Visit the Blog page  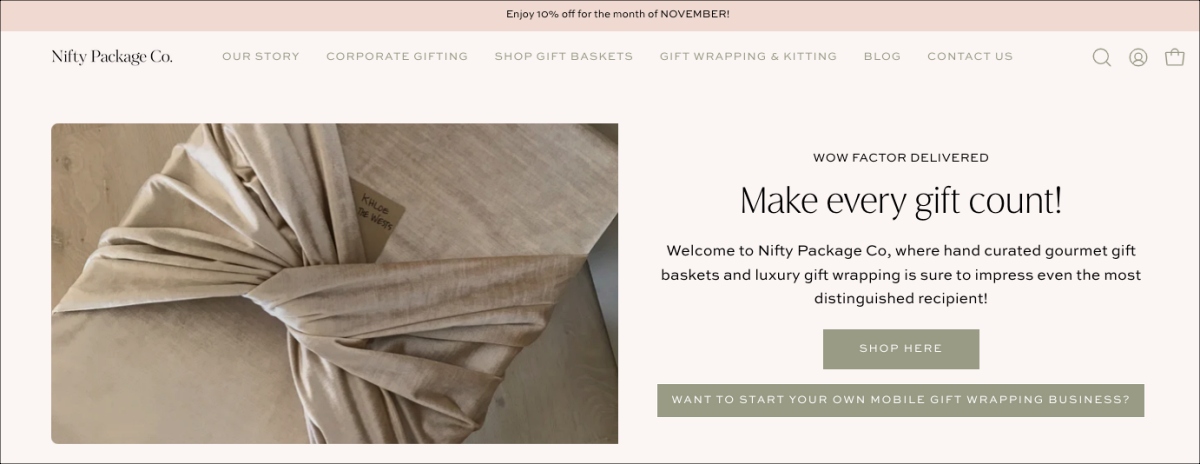click(x=882, y=57)
